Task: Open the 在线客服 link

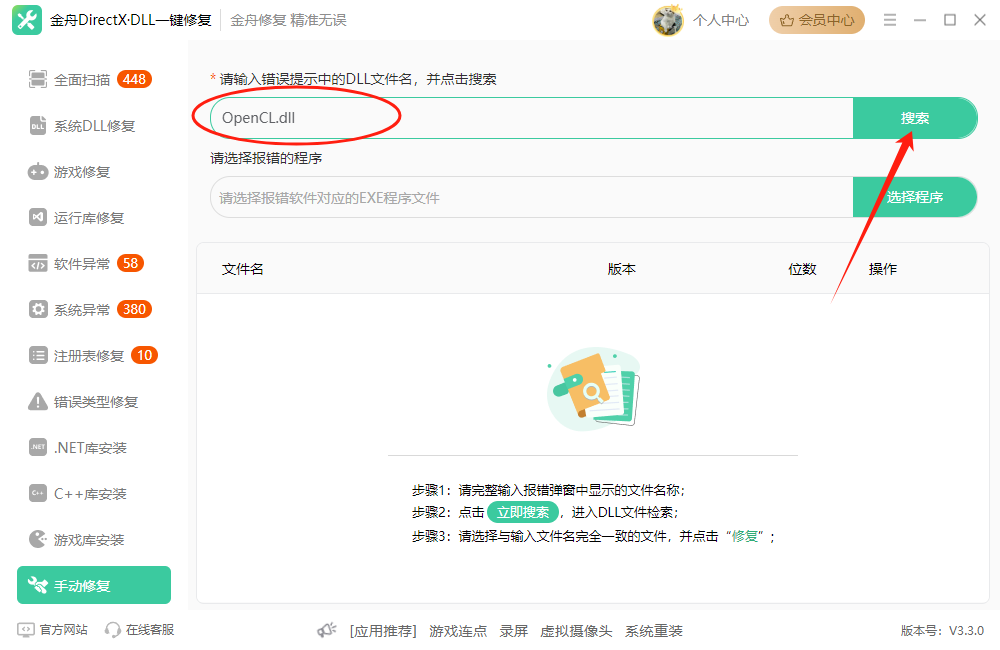Action: point(150,630)
